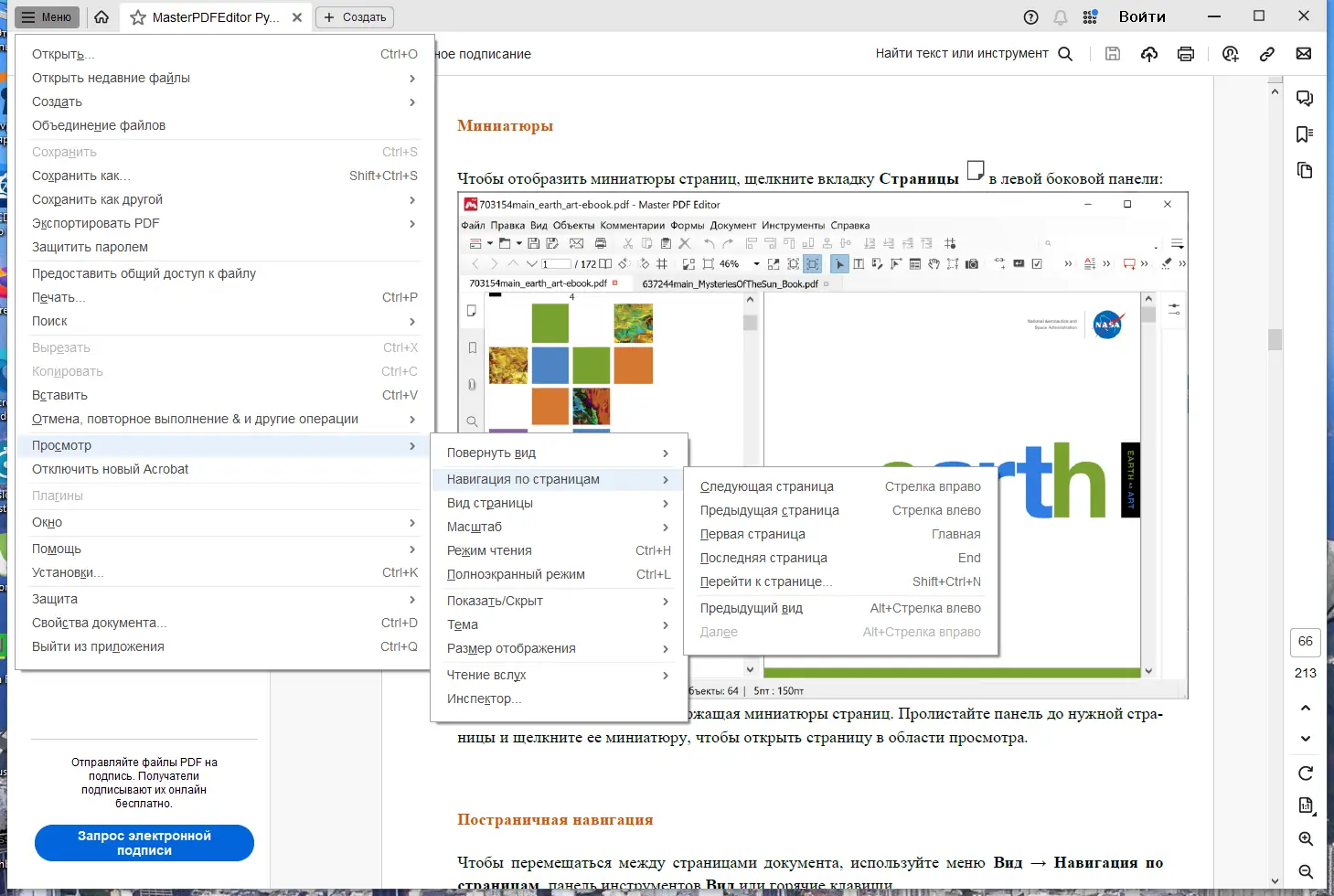Expand the Поиск submenu
Screen dimensions: 1334x896
[x=225, y=321]
